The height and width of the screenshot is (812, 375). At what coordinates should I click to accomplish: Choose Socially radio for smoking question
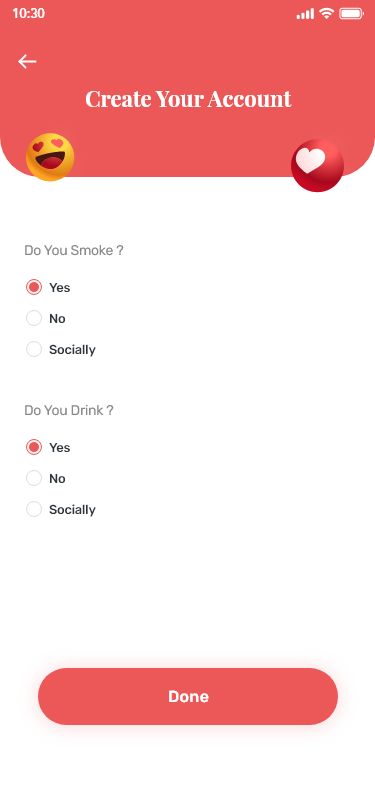34,349
